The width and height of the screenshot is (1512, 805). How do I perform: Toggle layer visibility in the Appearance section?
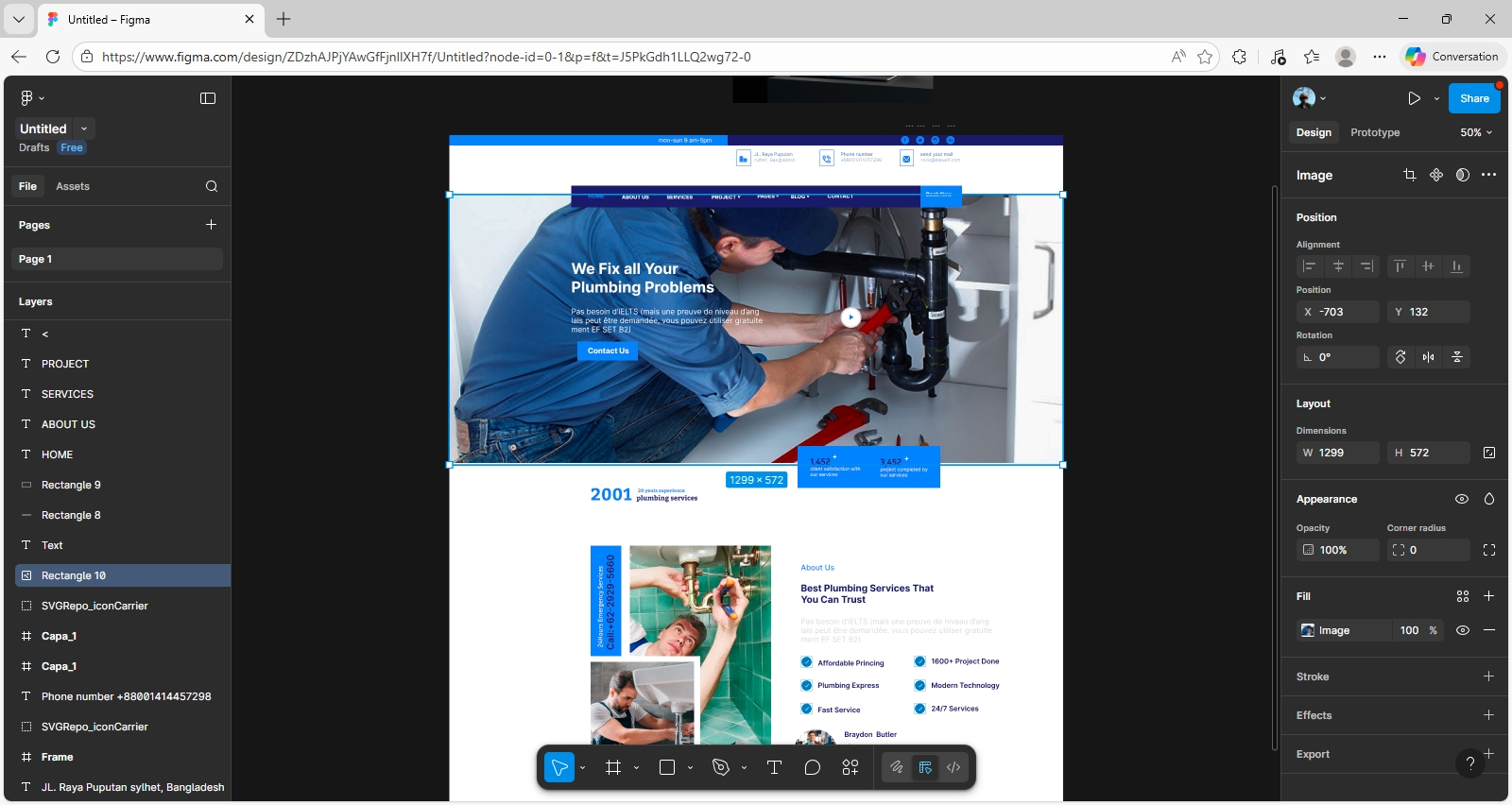1462,499
